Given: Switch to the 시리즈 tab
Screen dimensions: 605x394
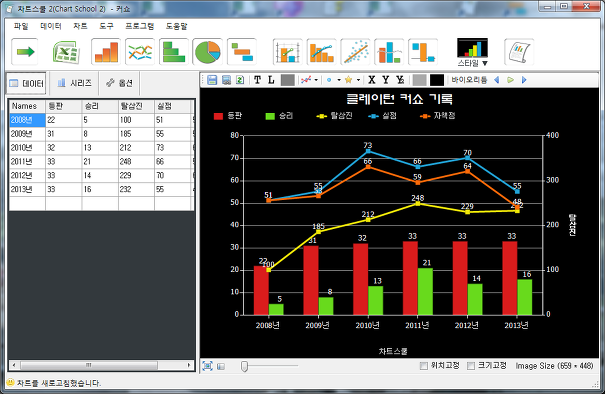Looking at the screenshot, I should (x=74, y=83).
